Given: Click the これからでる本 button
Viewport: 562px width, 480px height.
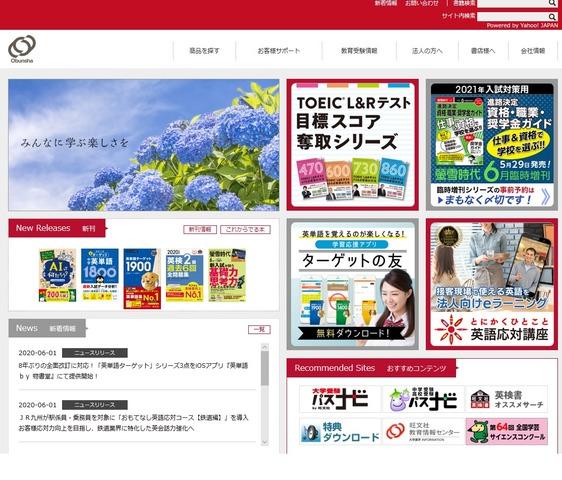Looking at the screenshot, I should tap(245, 229).
